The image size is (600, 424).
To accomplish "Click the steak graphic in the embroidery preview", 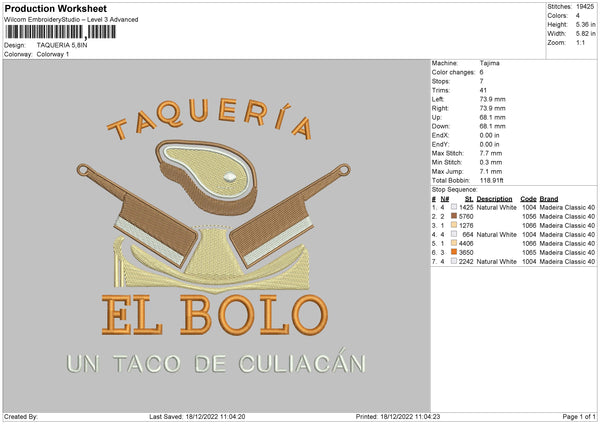I will tap(206, 176).
